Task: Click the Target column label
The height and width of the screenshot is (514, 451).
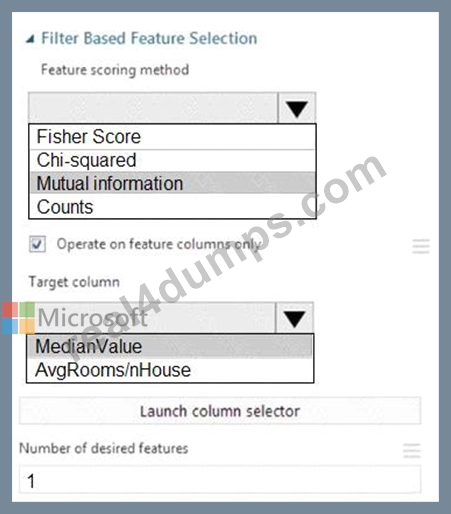Action: 74,282
